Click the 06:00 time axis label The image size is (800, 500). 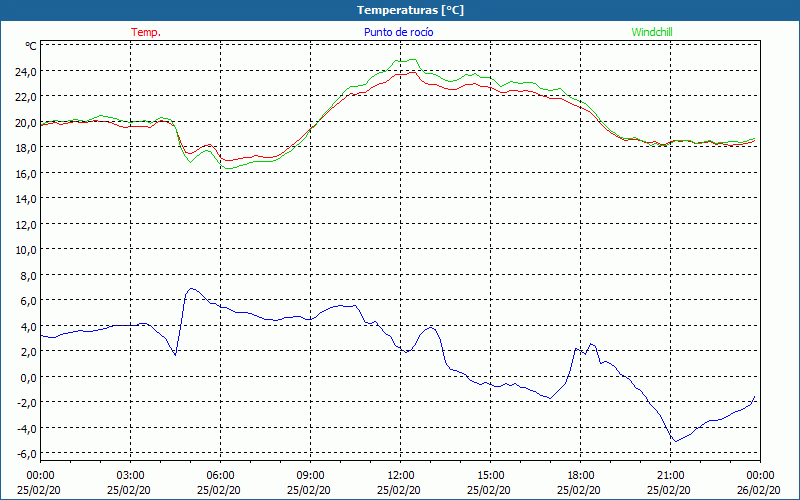[220, 476]
